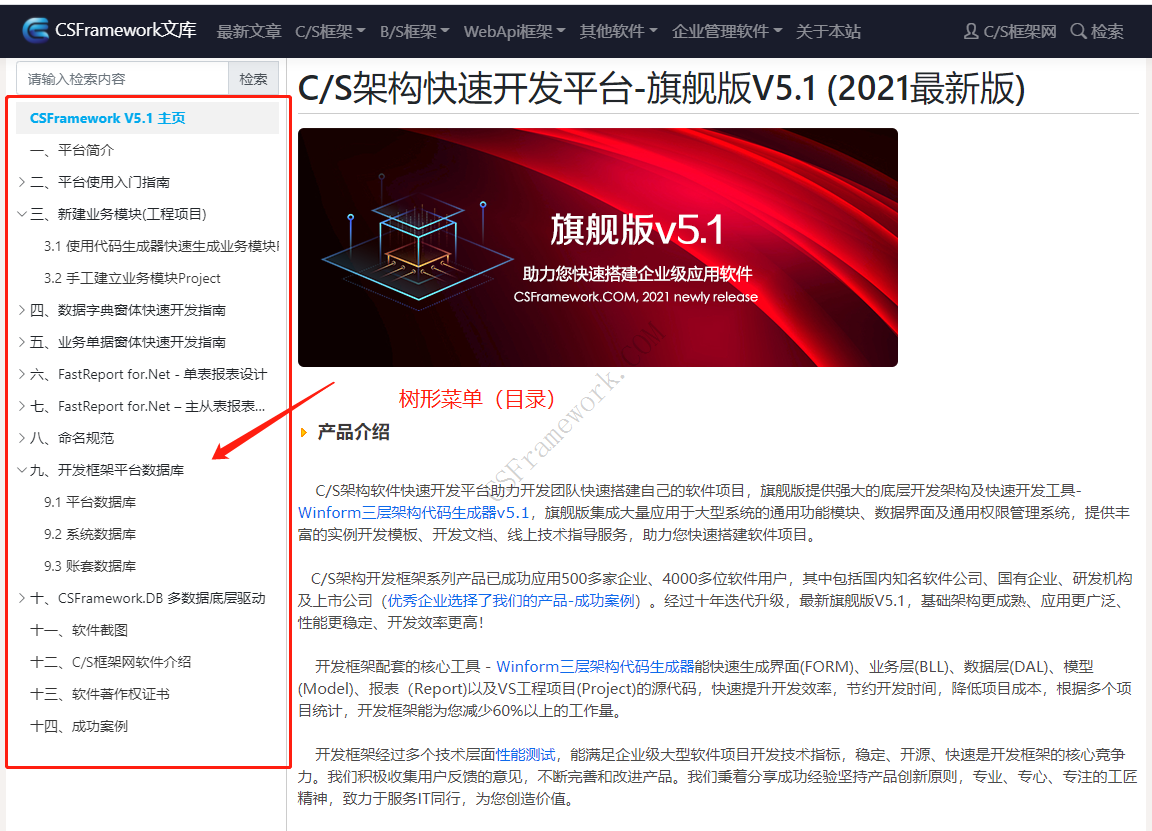
Task: Click the 检索 link in top navbar
Action: coord(1107,32)
